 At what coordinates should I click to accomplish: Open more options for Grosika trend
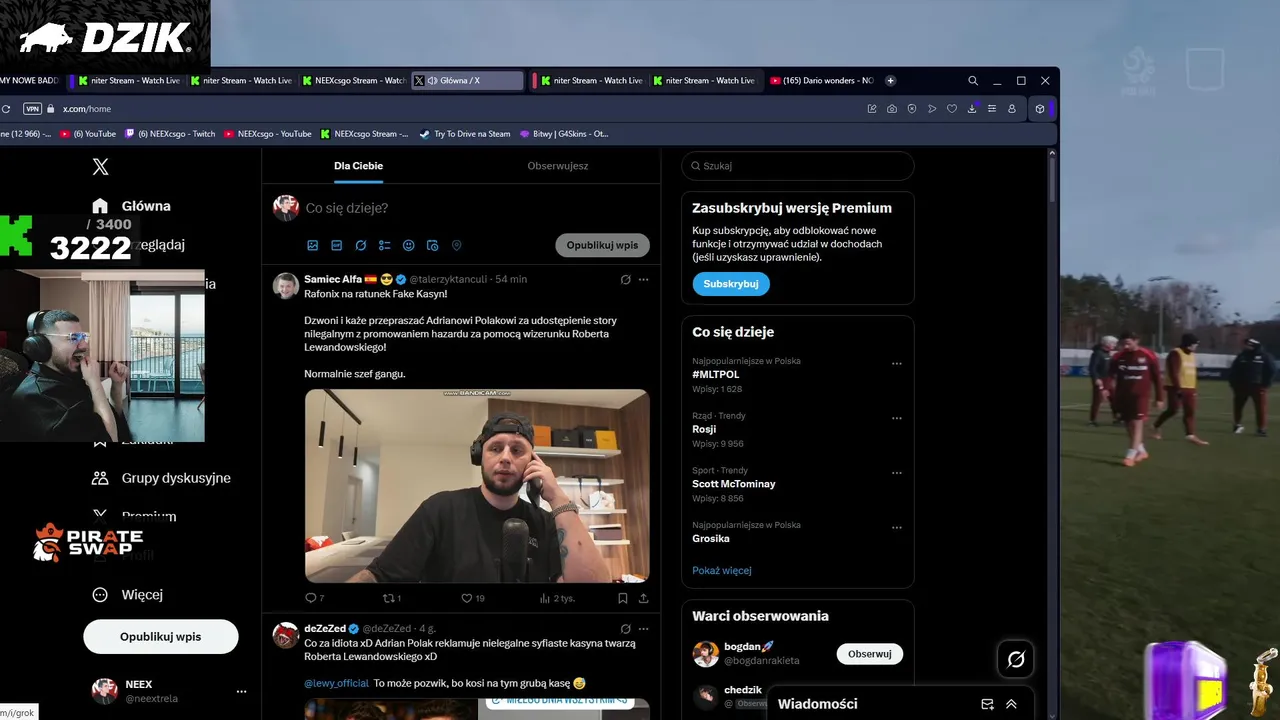coord(897,527)
